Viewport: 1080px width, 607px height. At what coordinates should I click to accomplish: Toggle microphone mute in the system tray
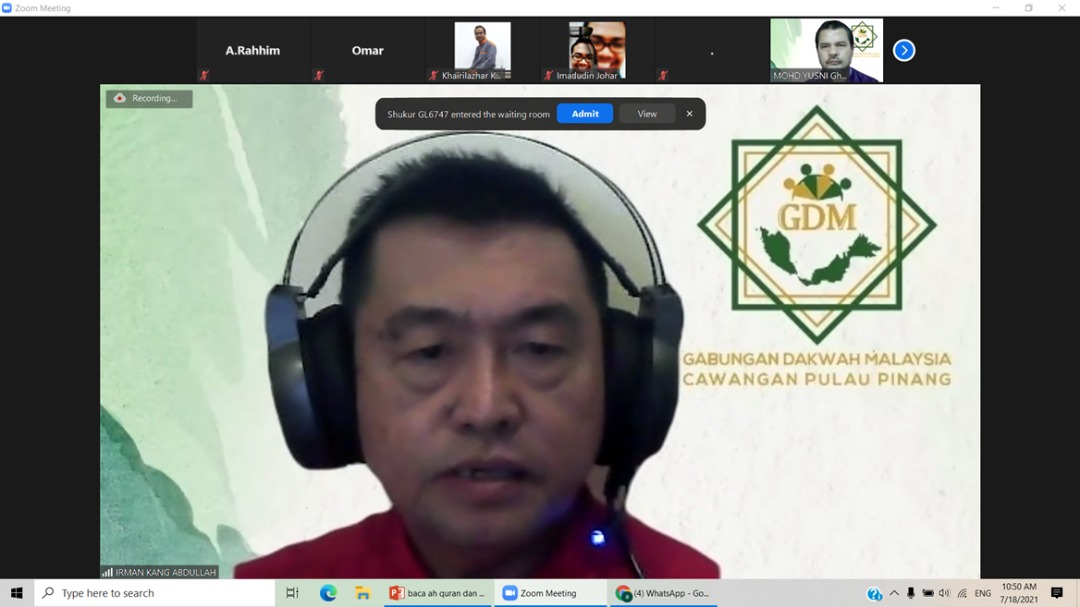909,592
